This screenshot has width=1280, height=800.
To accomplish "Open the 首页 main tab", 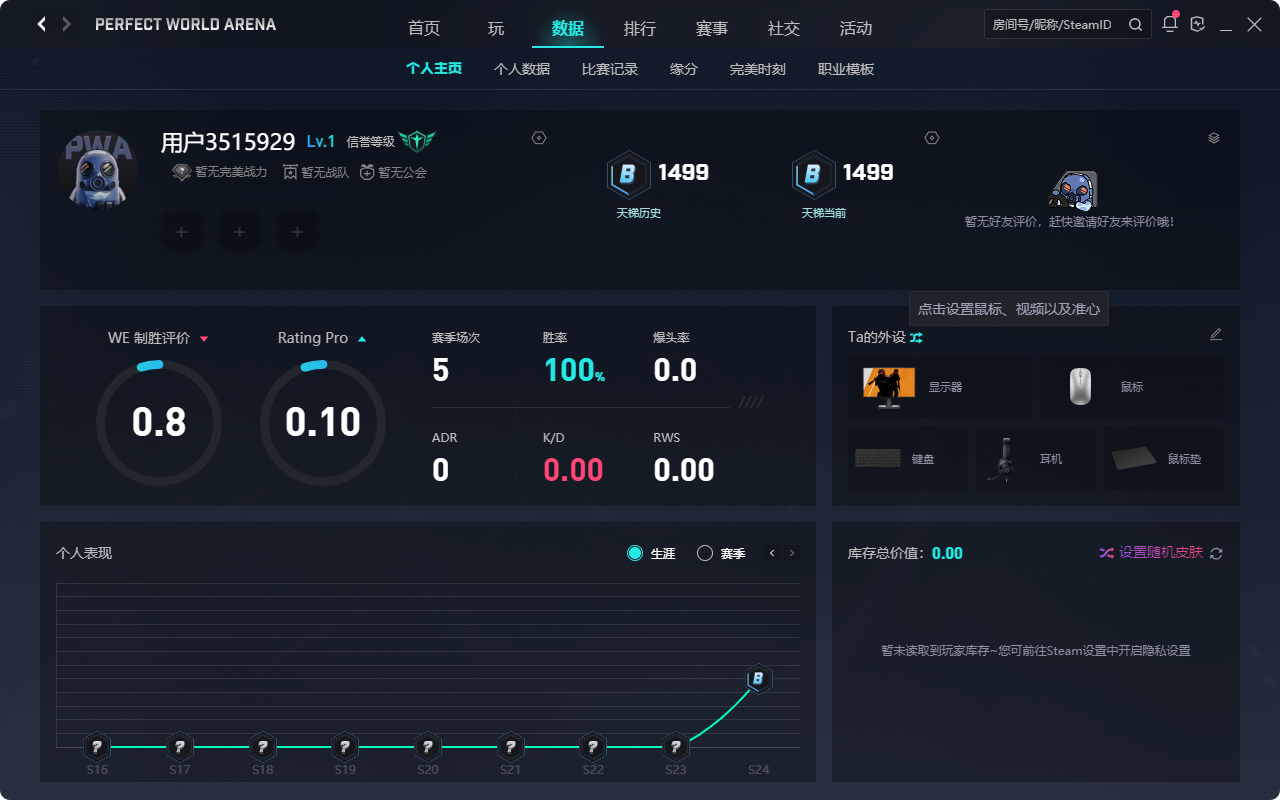I will tap(424, 28).
